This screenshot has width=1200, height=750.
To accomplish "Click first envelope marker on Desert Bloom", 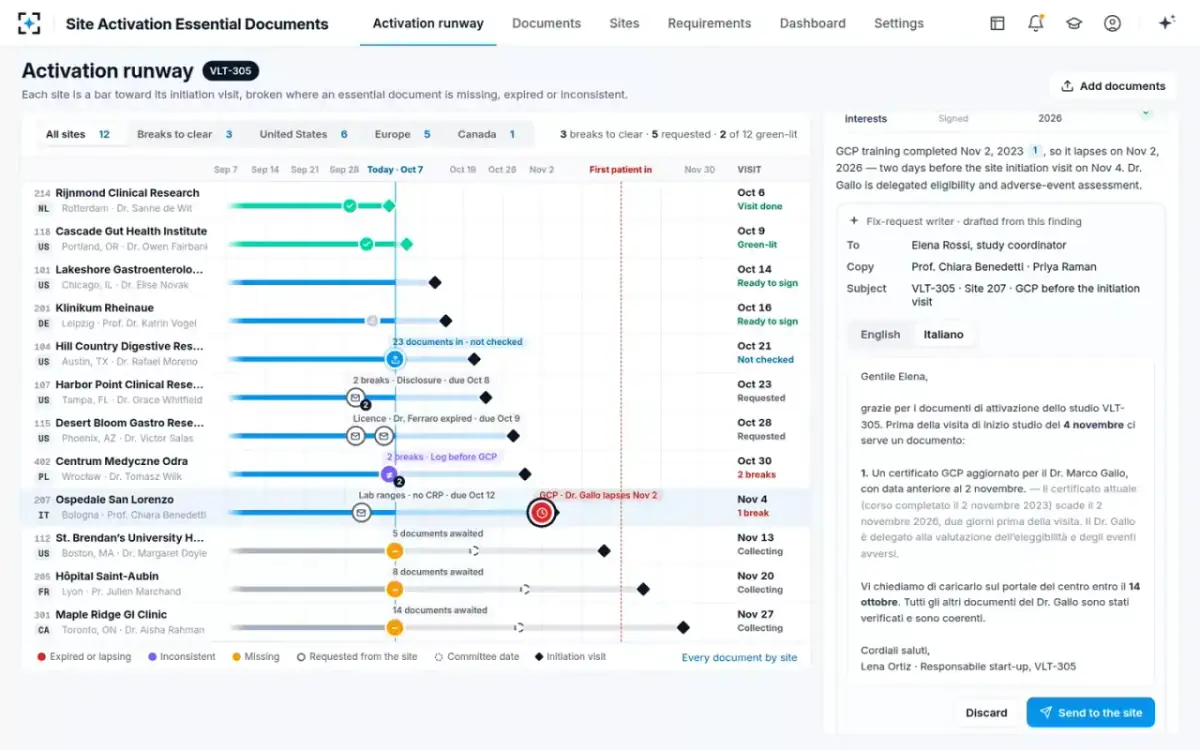I will tap(355, 436).
